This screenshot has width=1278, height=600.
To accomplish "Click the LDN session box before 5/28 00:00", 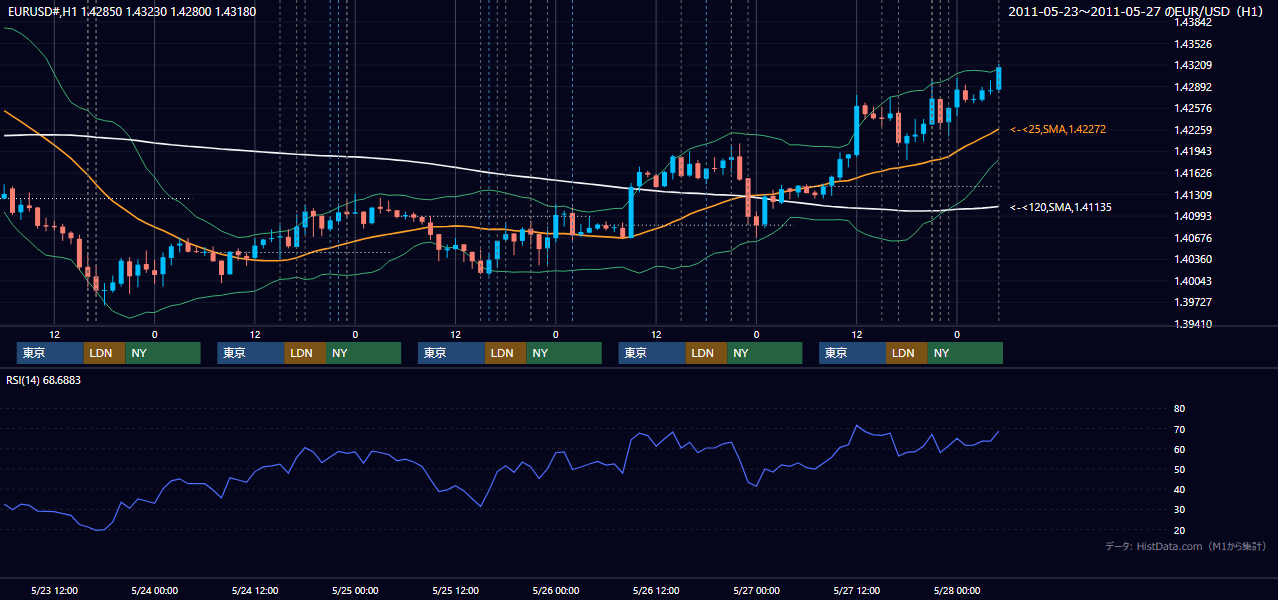I will click(907, 353).
